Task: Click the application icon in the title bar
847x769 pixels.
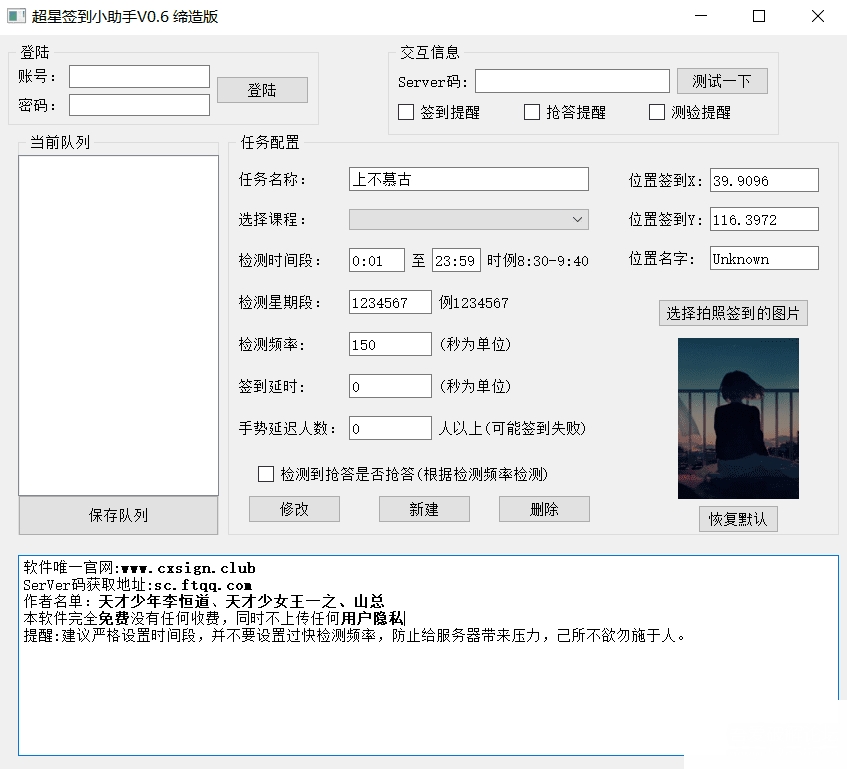Action: (14, 16)
